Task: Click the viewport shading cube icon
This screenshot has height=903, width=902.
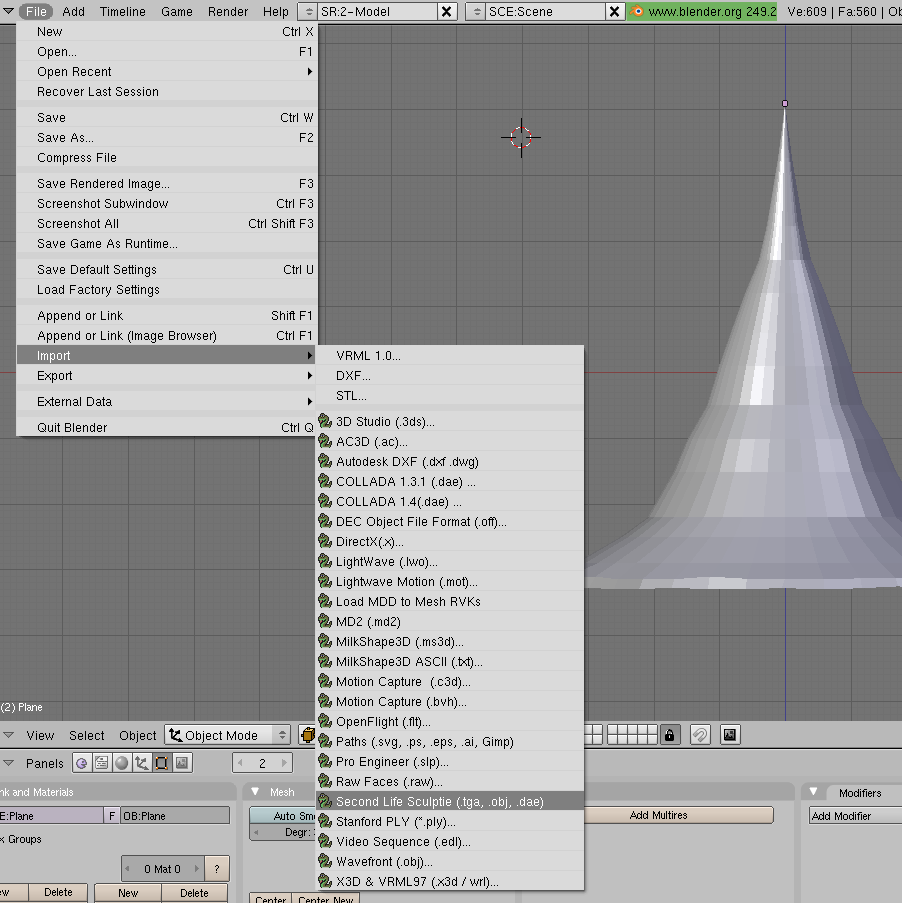Action: pos(308,735)
